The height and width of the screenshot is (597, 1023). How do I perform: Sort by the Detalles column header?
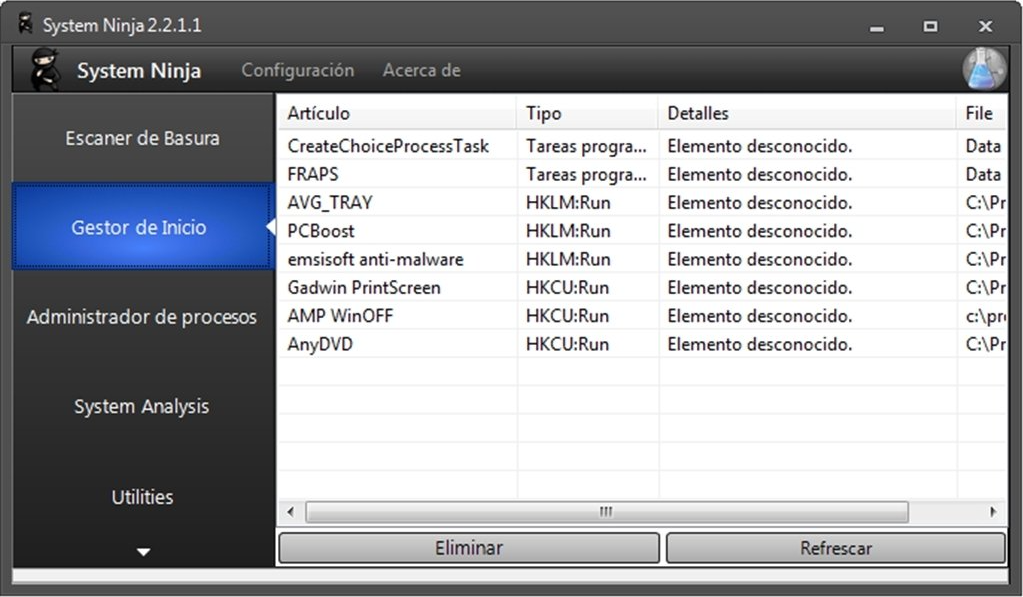click(807, 113)
